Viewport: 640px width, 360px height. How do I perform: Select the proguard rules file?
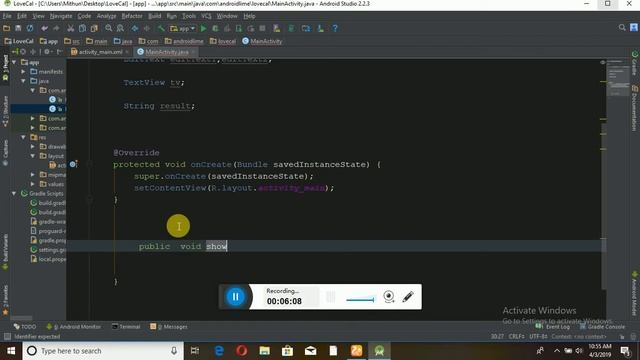click(x=48, y=231)
